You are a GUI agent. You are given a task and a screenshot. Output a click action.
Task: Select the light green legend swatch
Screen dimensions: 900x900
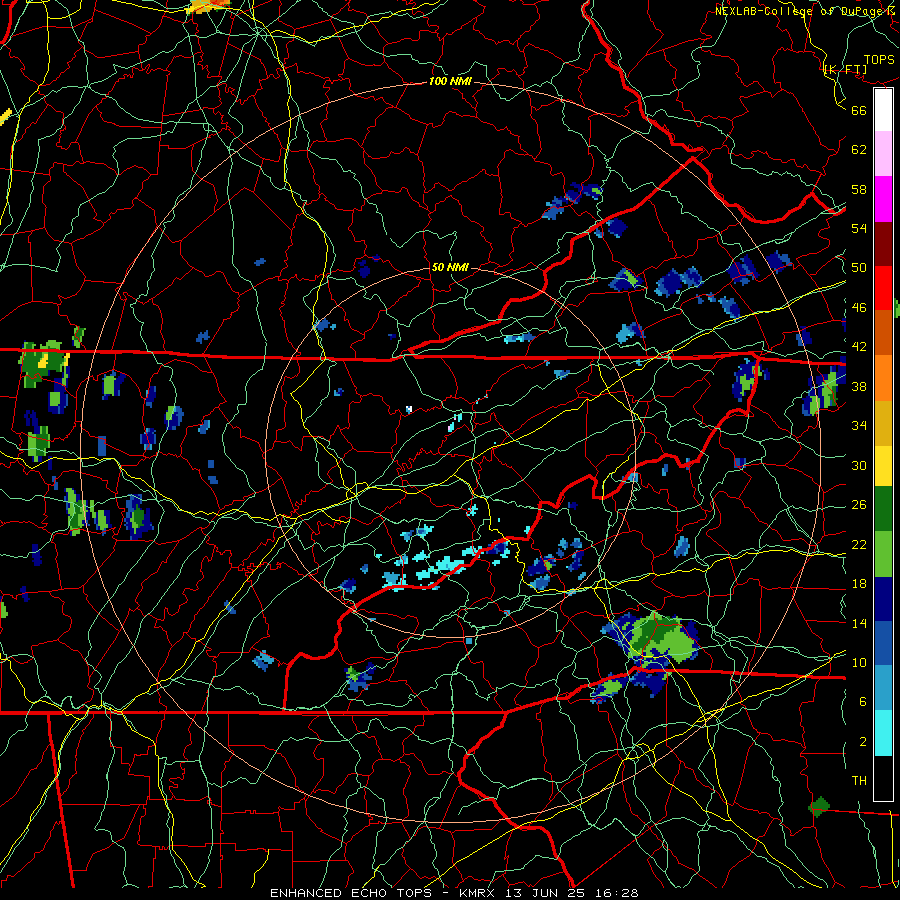coord(883,554)
